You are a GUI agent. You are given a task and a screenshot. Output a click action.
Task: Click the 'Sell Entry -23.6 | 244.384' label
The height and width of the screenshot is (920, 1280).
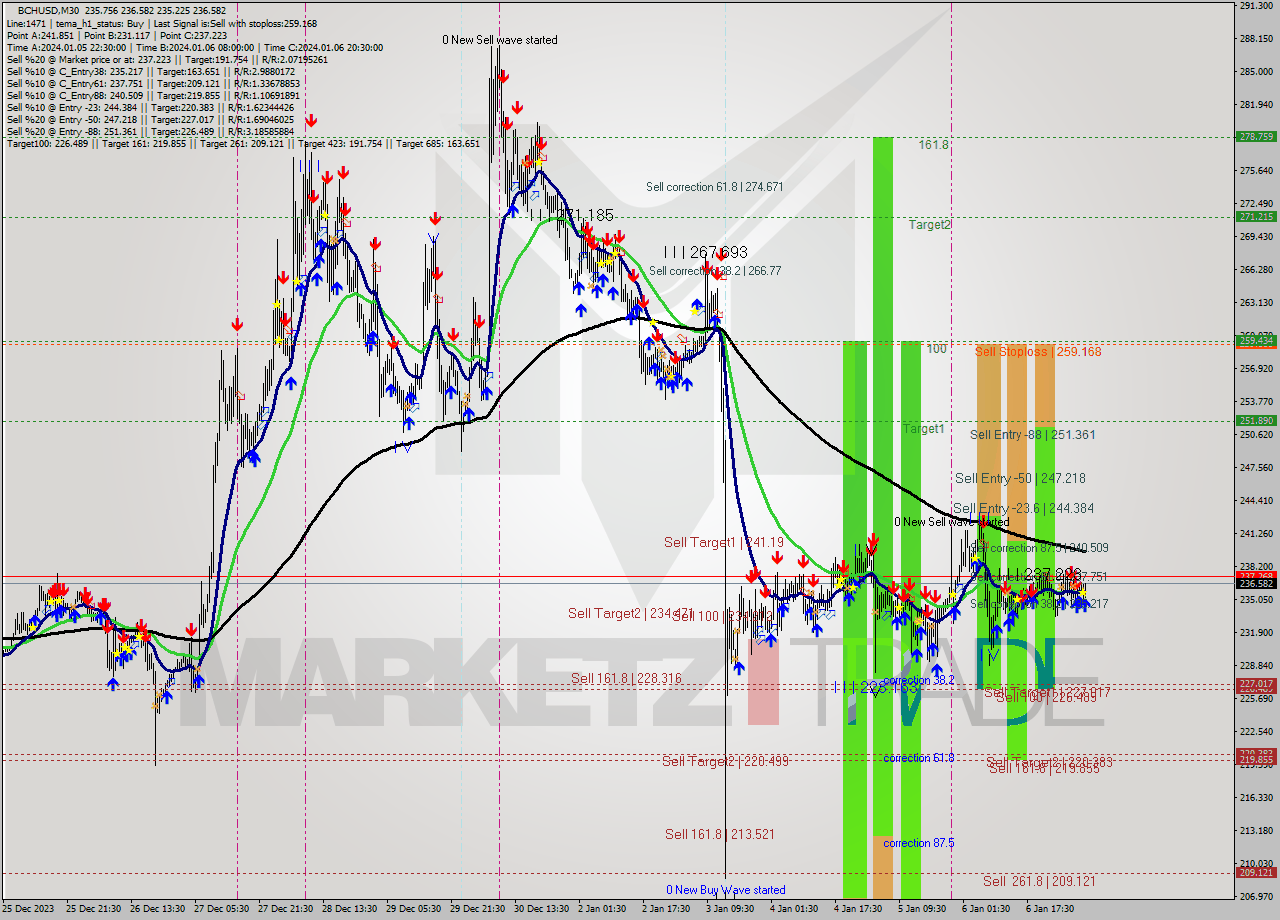coord(1024,509)
